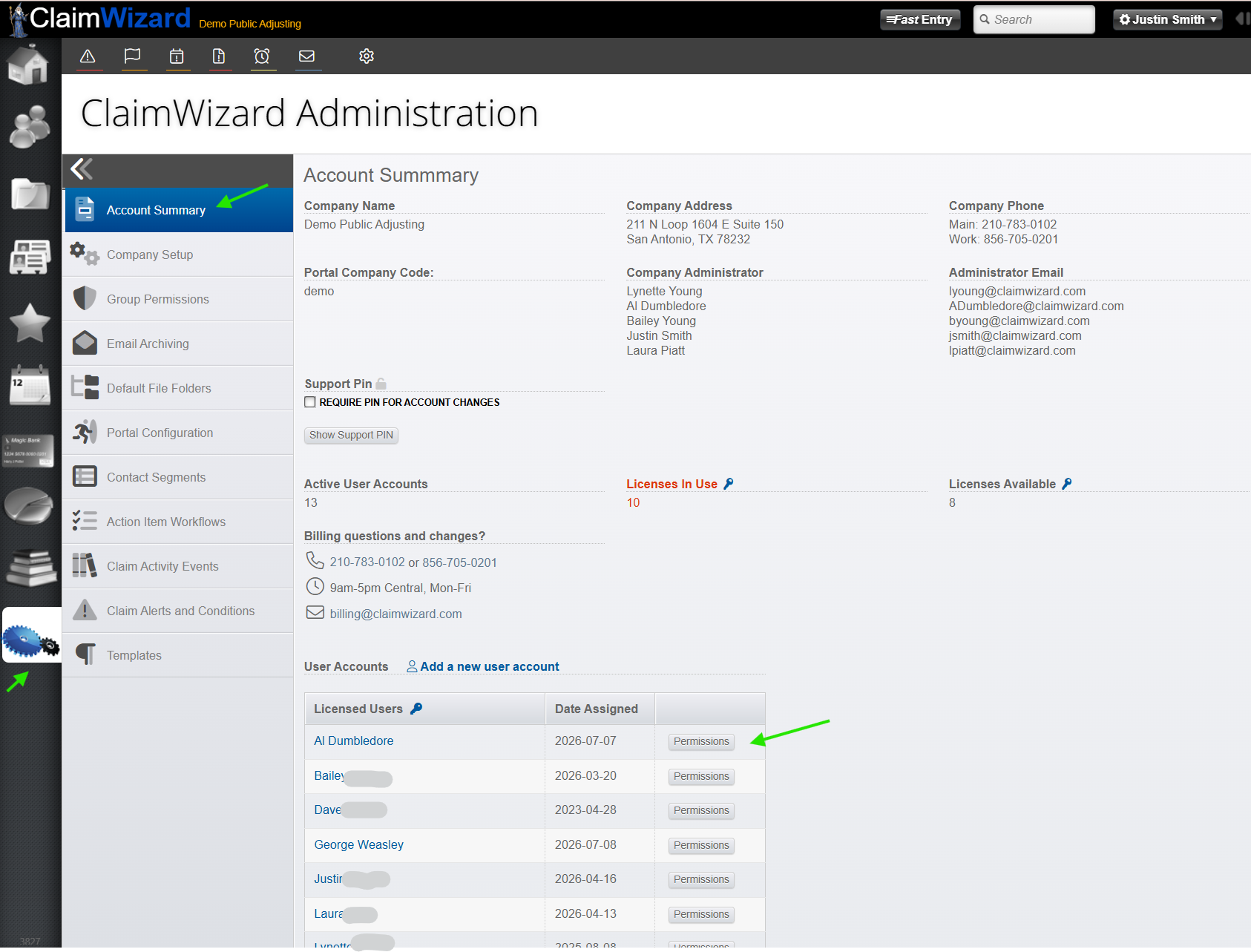Click the Date Assigned column header

[600, 709]
